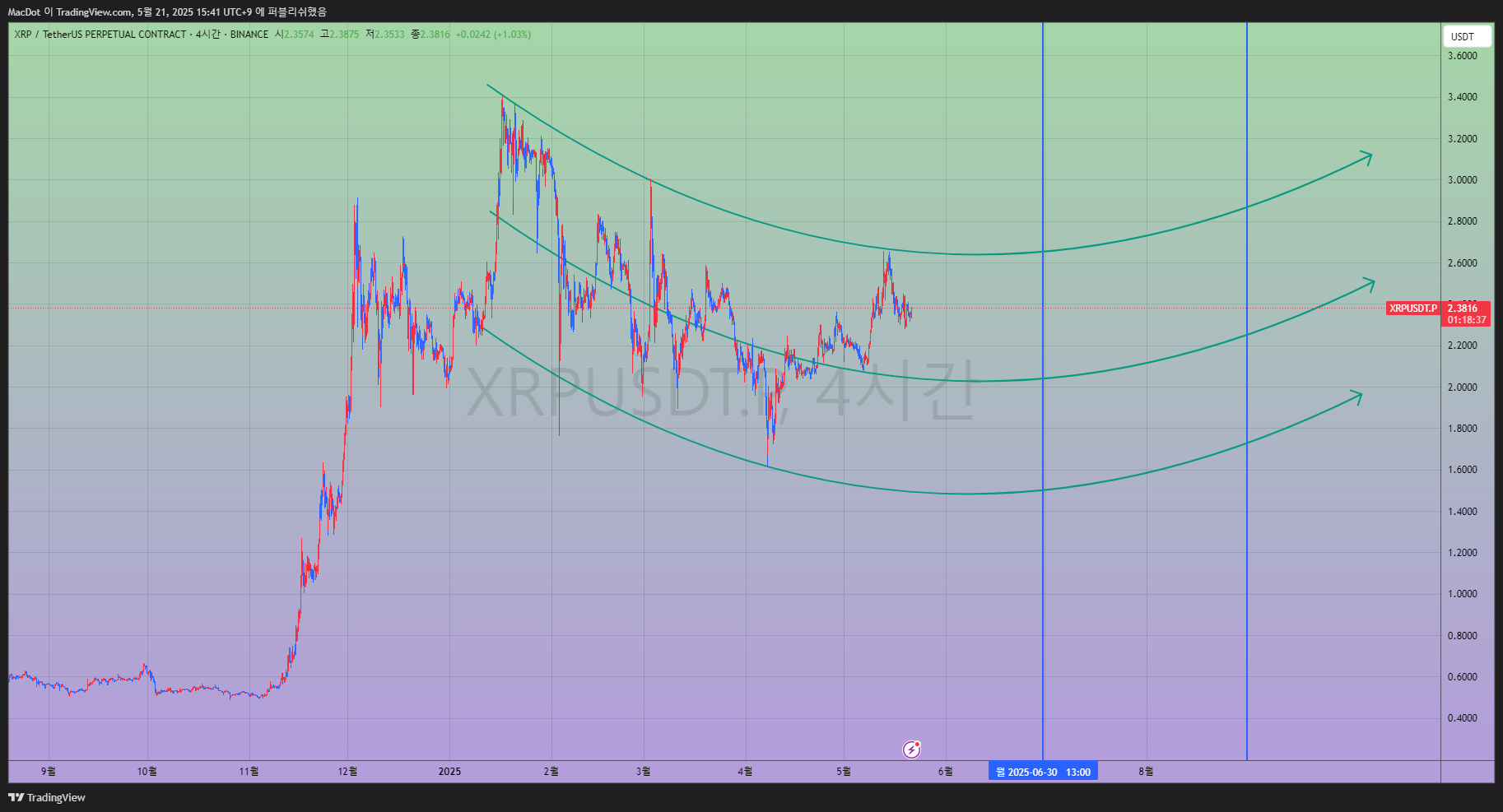Click the 12월 time axis label
The height and width of the screenshot is (812, 1503).
(x=347, y=772)
